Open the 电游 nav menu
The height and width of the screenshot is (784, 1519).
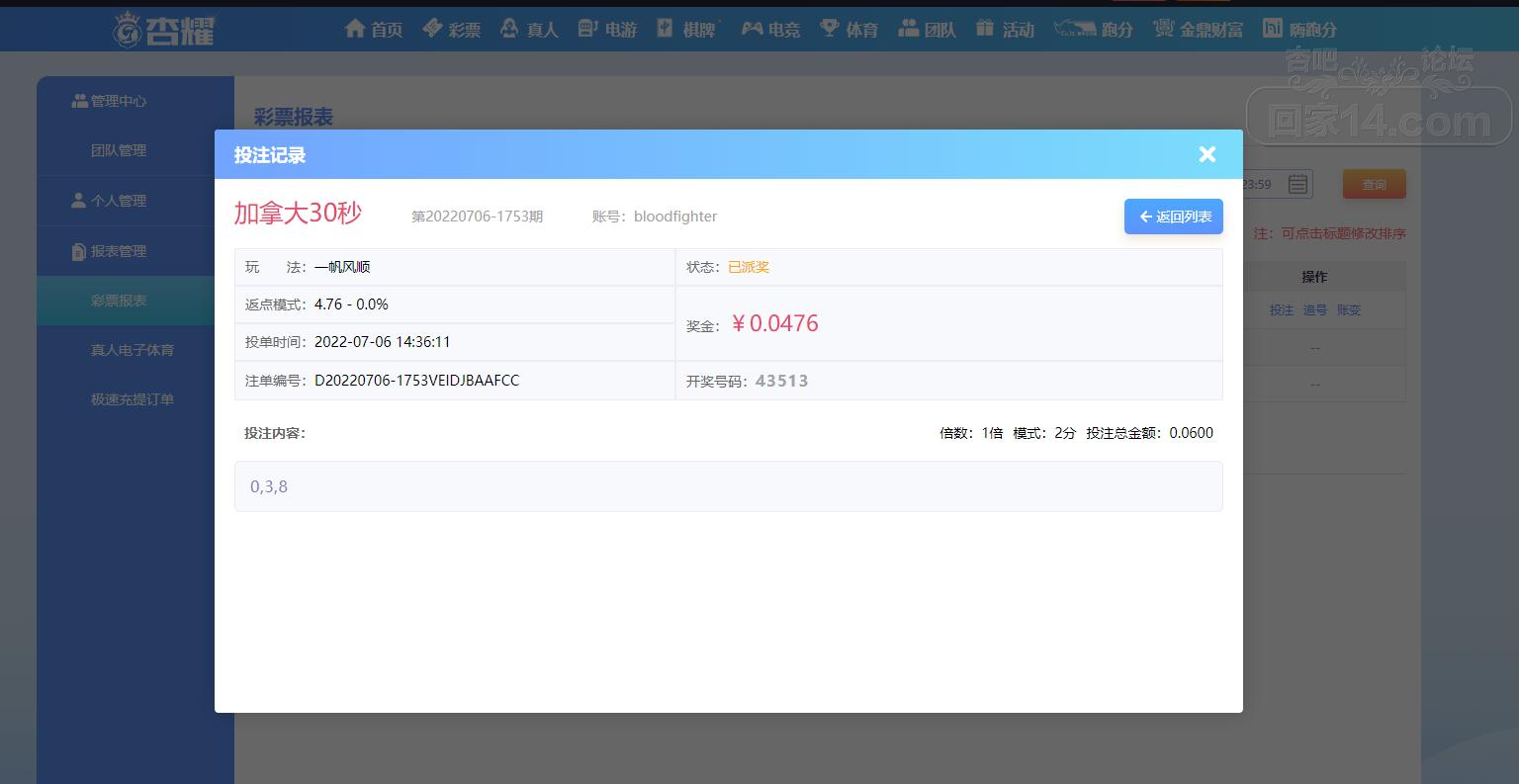point(607,29)
